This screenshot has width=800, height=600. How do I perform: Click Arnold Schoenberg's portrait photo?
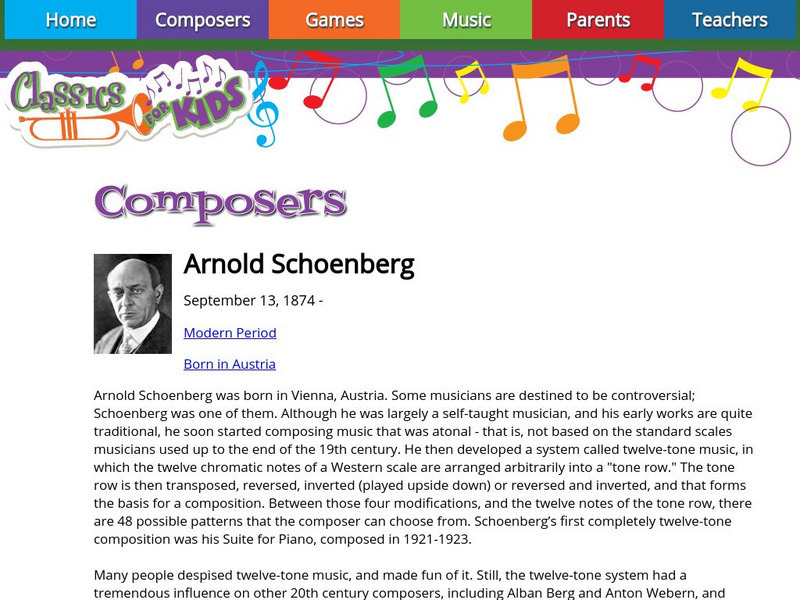131,306
